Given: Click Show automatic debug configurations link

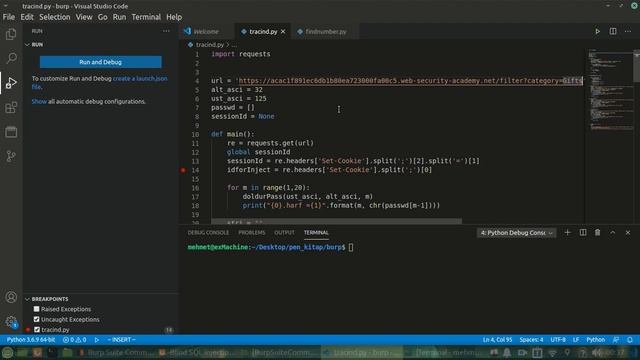Looking at the screenshot, I should (39, 101).
